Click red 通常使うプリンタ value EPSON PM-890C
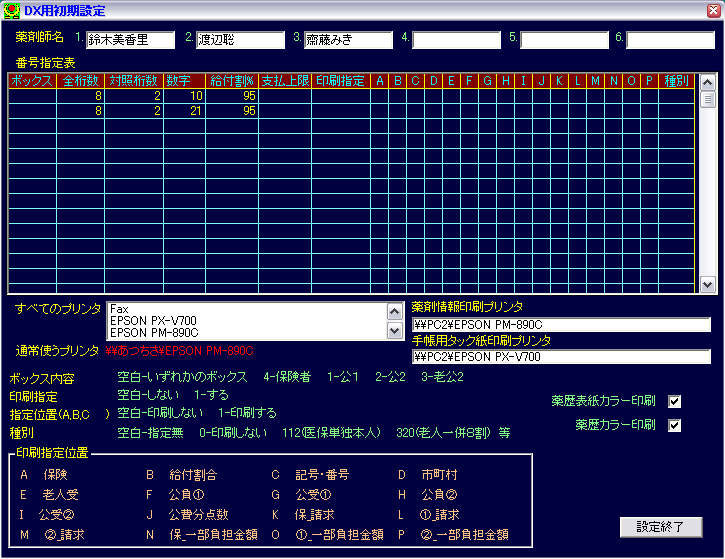 [x=179, y=351]
